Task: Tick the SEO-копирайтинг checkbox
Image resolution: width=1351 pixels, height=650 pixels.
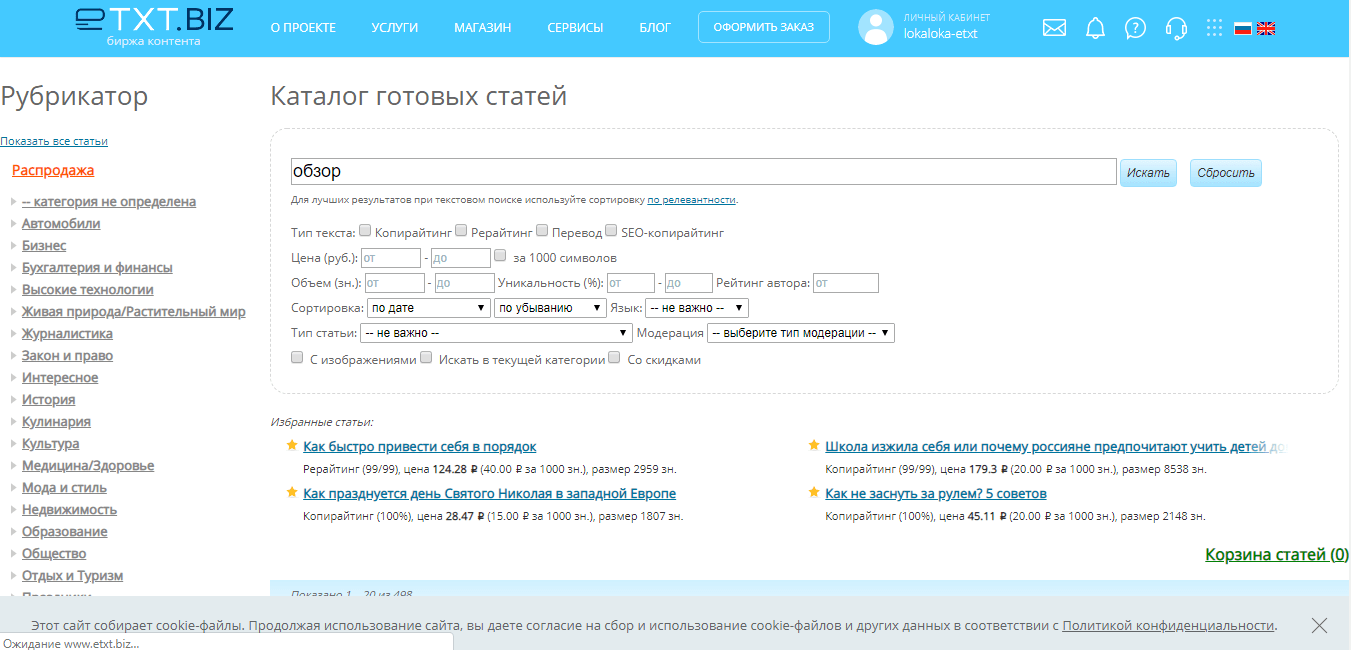Action: [x=611, y=231]
